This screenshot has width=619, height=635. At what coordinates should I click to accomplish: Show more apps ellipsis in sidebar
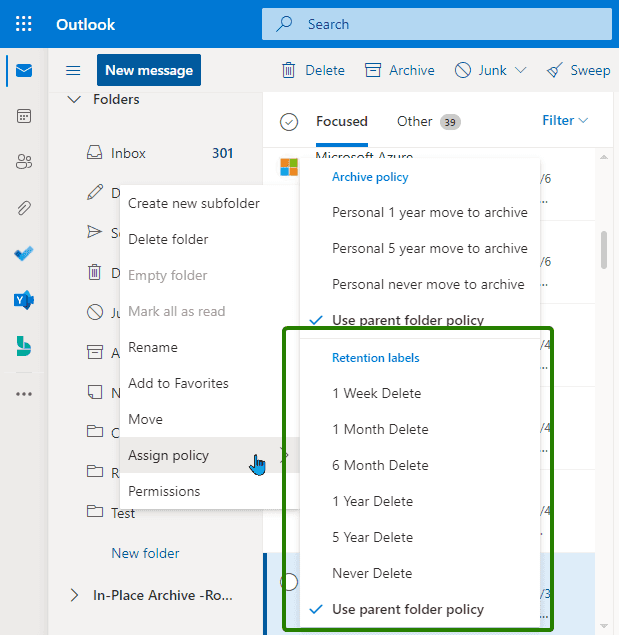point(24,394)
